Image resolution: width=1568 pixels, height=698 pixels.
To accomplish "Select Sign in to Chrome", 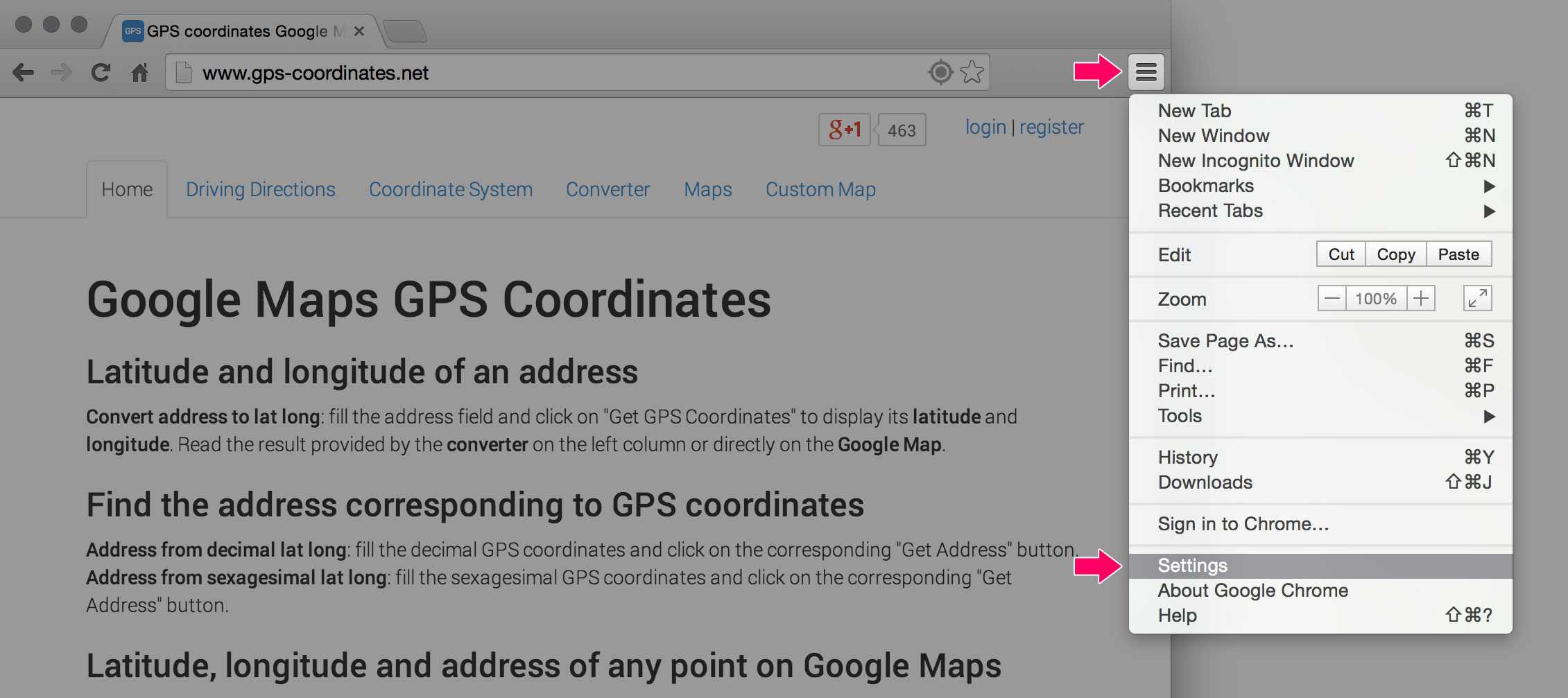I will 1320,524.
